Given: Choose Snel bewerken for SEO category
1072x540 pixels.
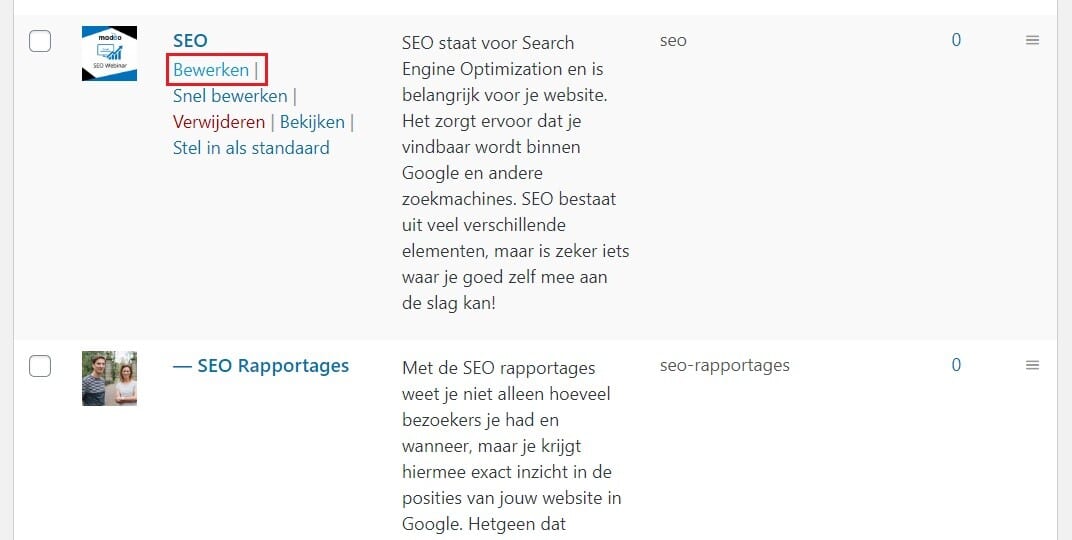Looking at the screenshot, I should click(230, 96).
